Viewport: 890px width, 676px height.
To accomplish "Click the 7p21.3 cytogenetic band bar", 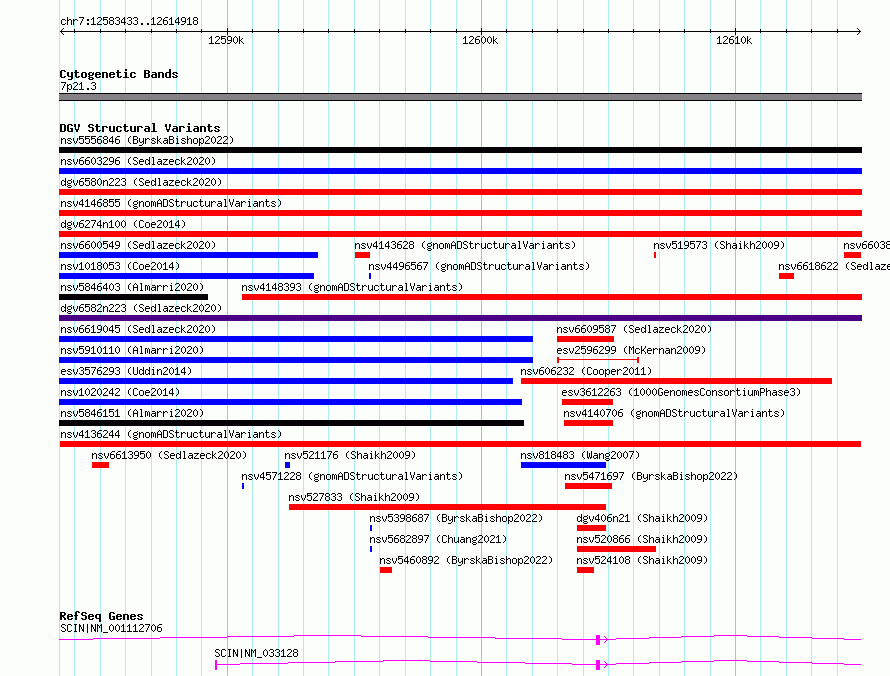I will (460, 98).
